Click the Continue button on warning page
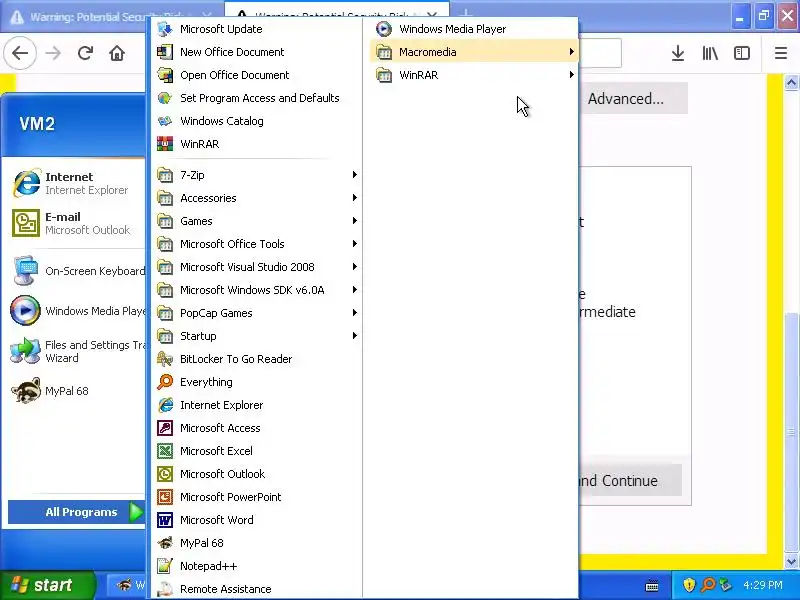This screenshot has height=600, width=800. [x=630, y=480]
